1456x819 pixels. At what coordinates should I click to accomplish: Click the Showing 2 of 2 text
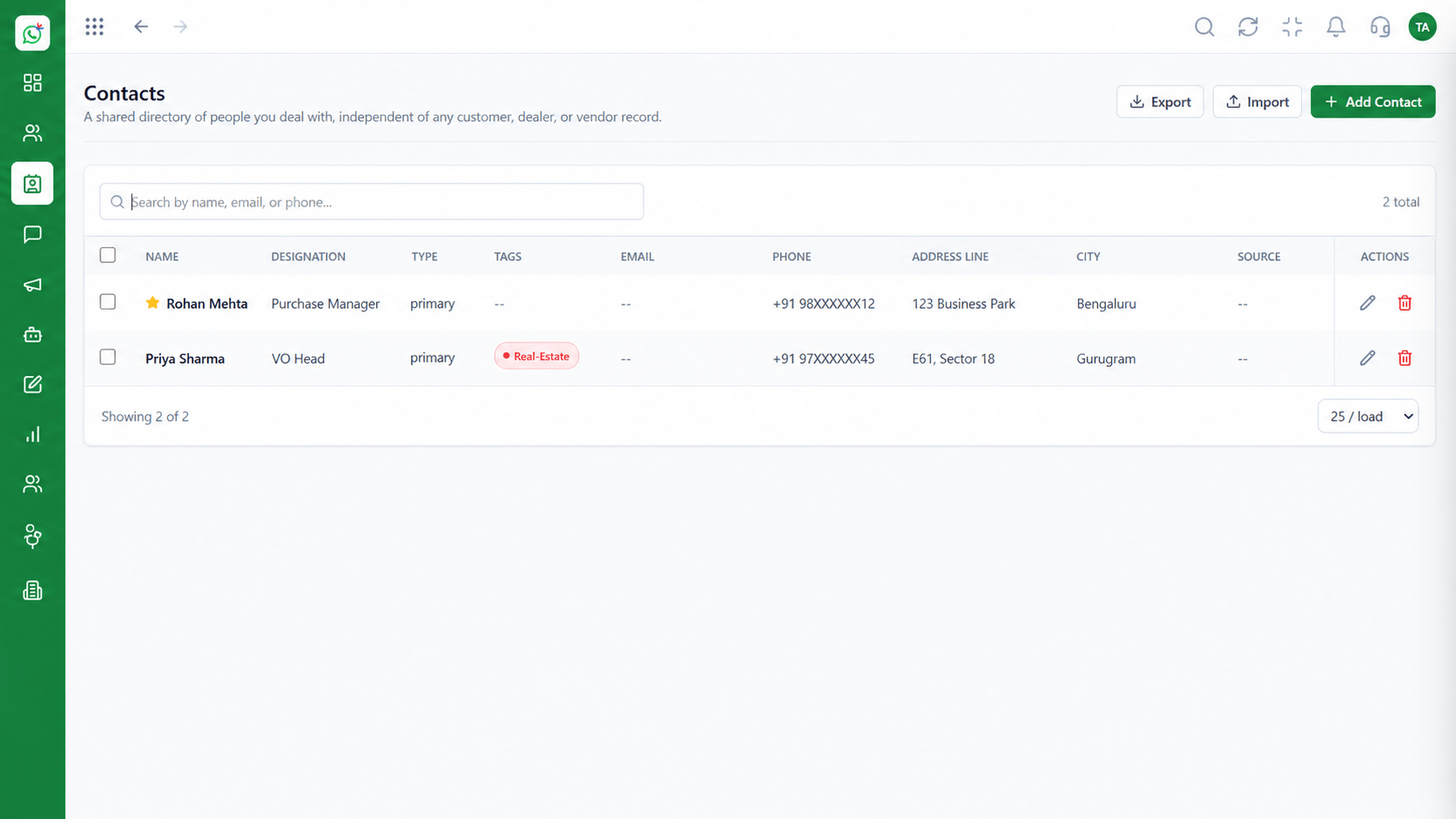click(145, 416)
